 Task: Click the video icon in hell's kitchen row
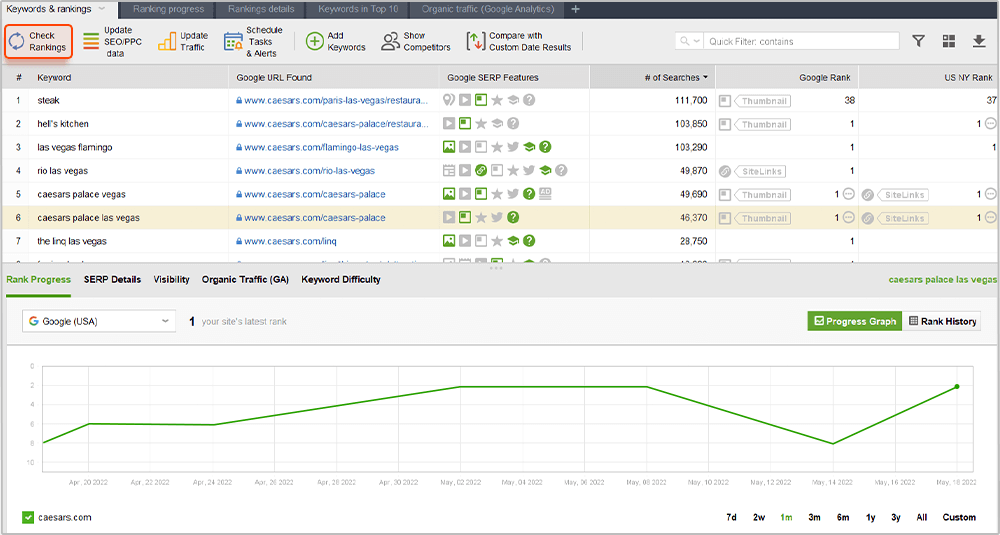(x=449, y=124)
